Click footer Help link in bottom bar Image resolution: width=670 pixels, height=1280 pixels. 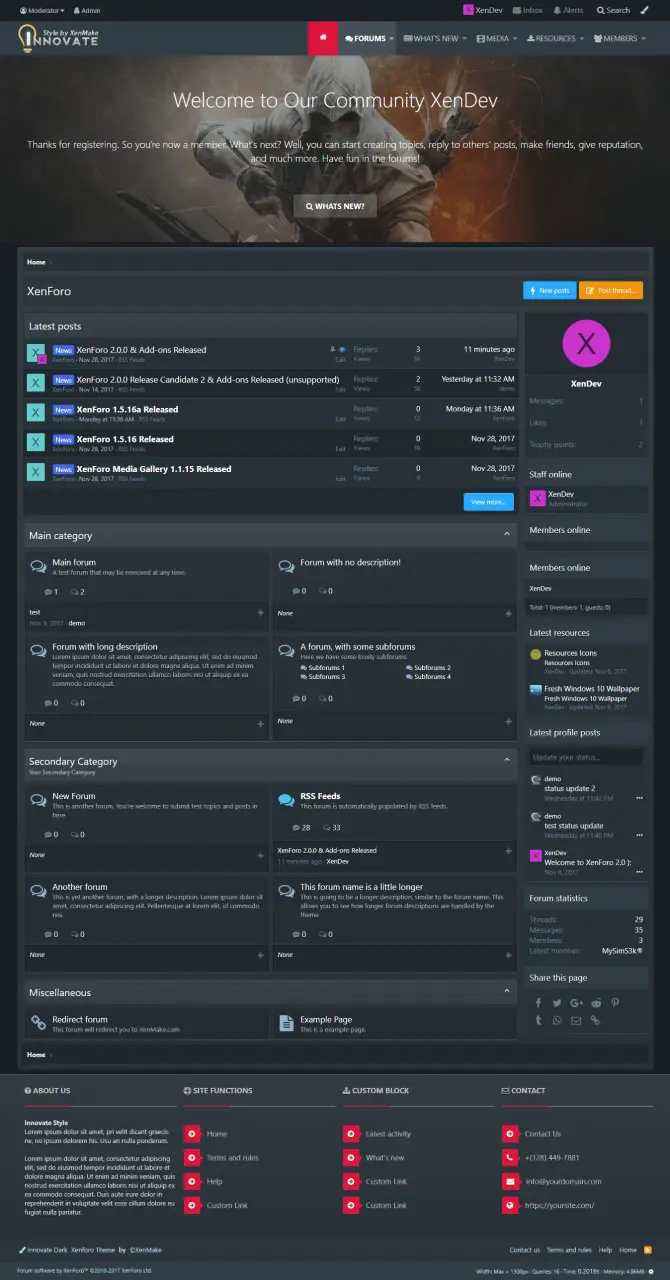pyautogui.click(x=606, y=1250)
